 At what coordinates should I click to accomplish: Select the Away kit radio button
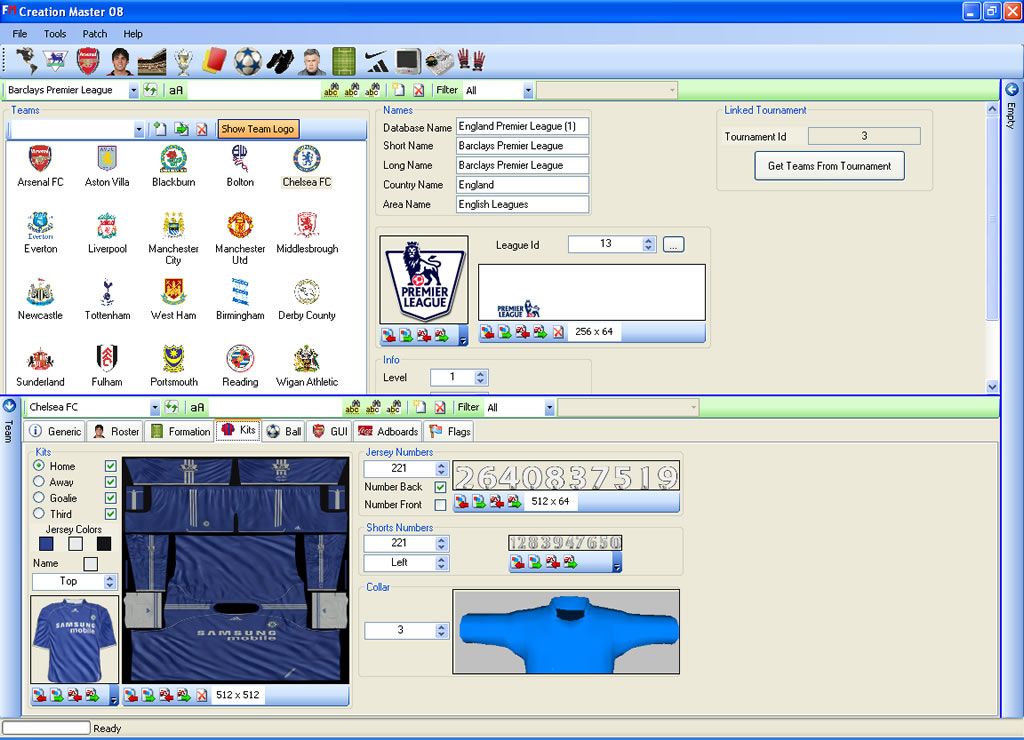39,481
